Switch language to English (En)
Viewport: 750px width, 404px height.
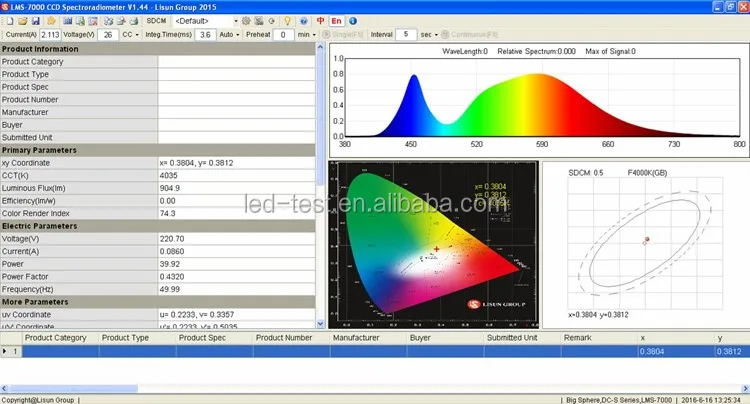point(336,21)
